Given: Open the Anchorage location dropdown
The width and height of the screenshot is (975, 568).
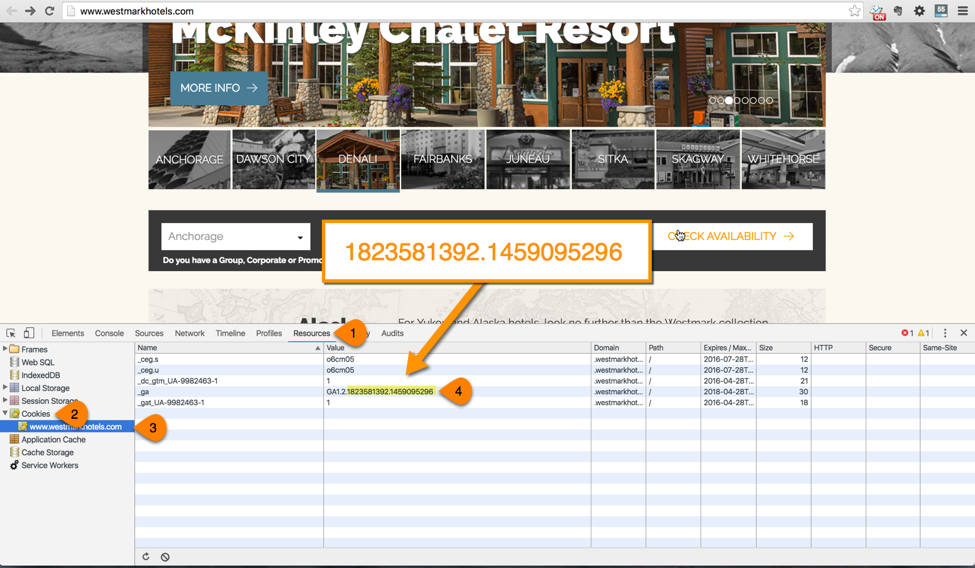Looking at the screenshot, I should [x=236, y=236].
